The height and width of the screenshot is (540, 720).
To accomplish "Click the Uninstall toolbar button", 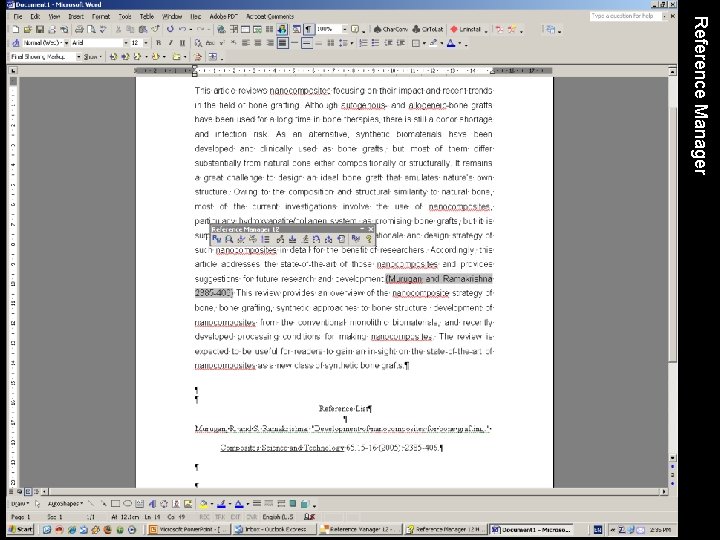I will (466, 29).
